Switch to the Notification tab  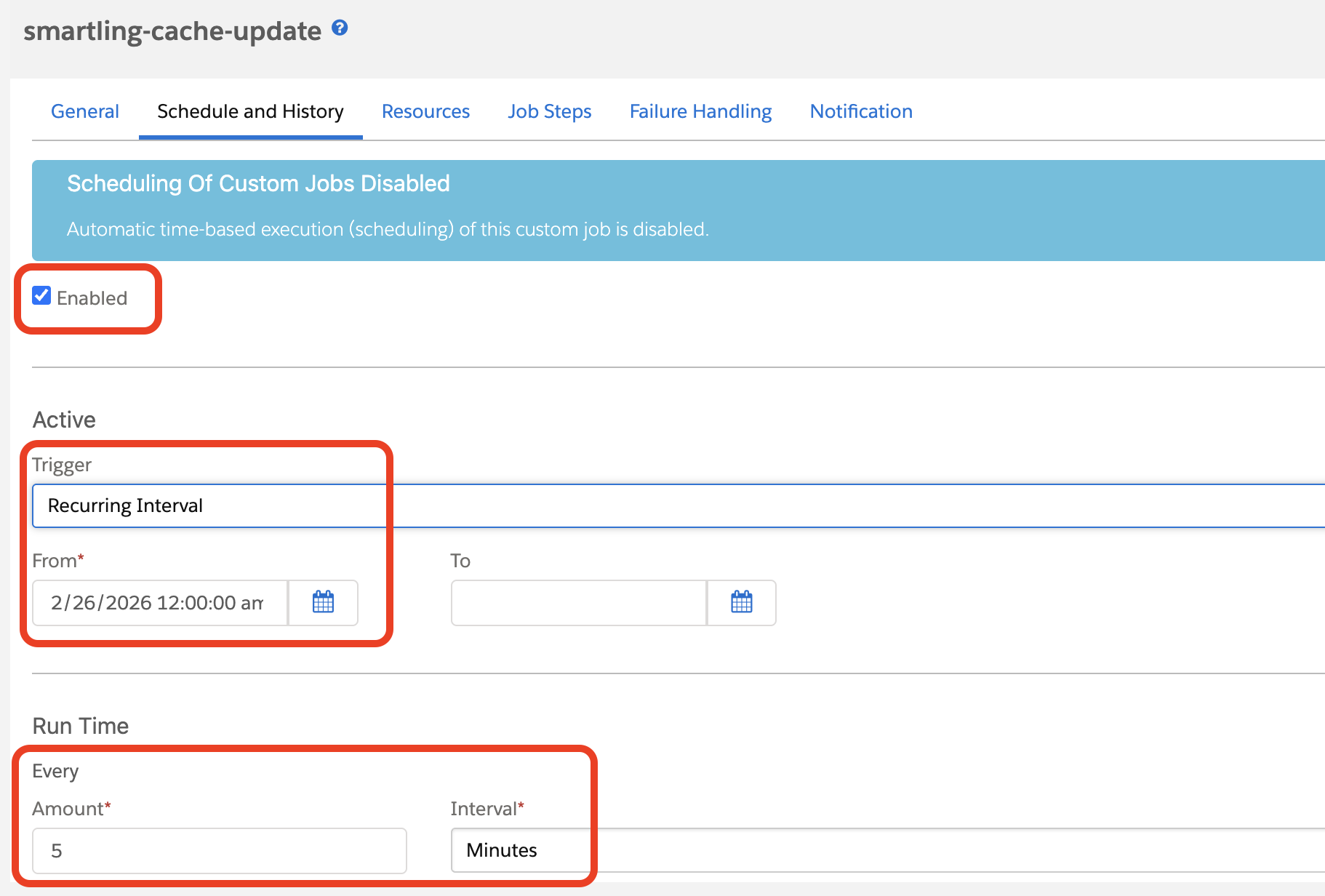click(861, 111)
